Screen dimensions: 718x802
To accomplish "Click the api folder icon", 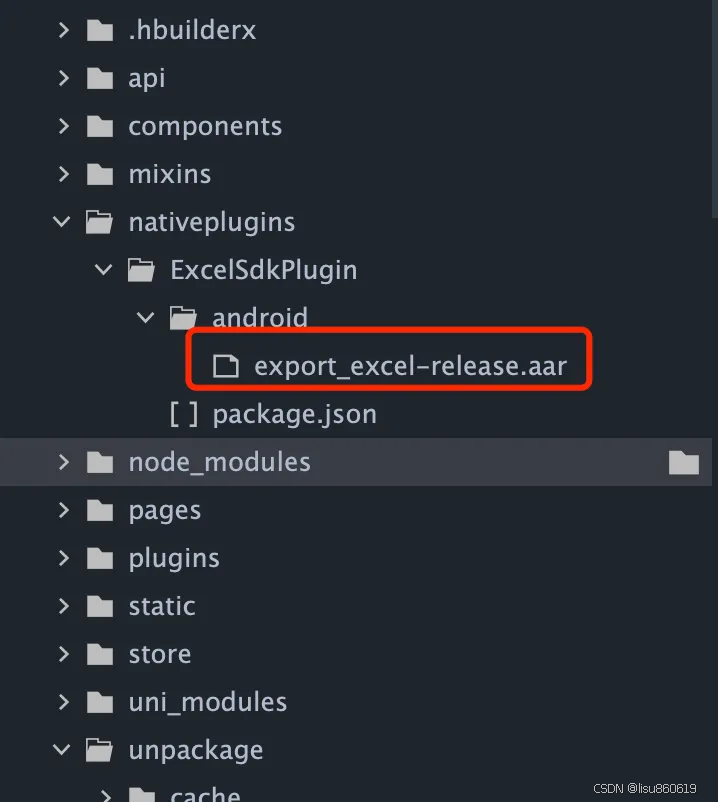I will point(99,78).
